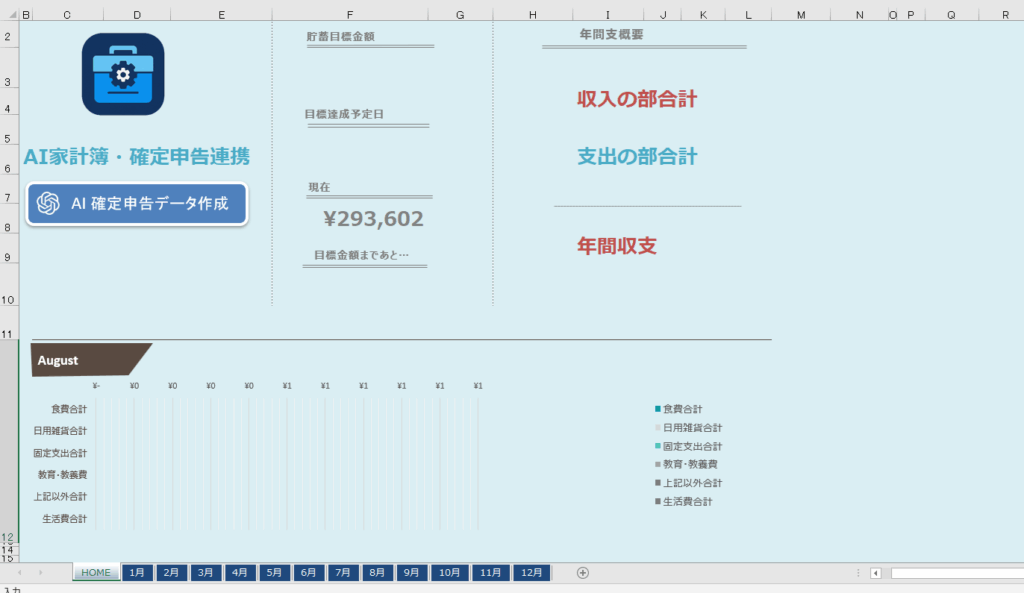
Task: Click the 年間収支 label
Action: [616, 246]
